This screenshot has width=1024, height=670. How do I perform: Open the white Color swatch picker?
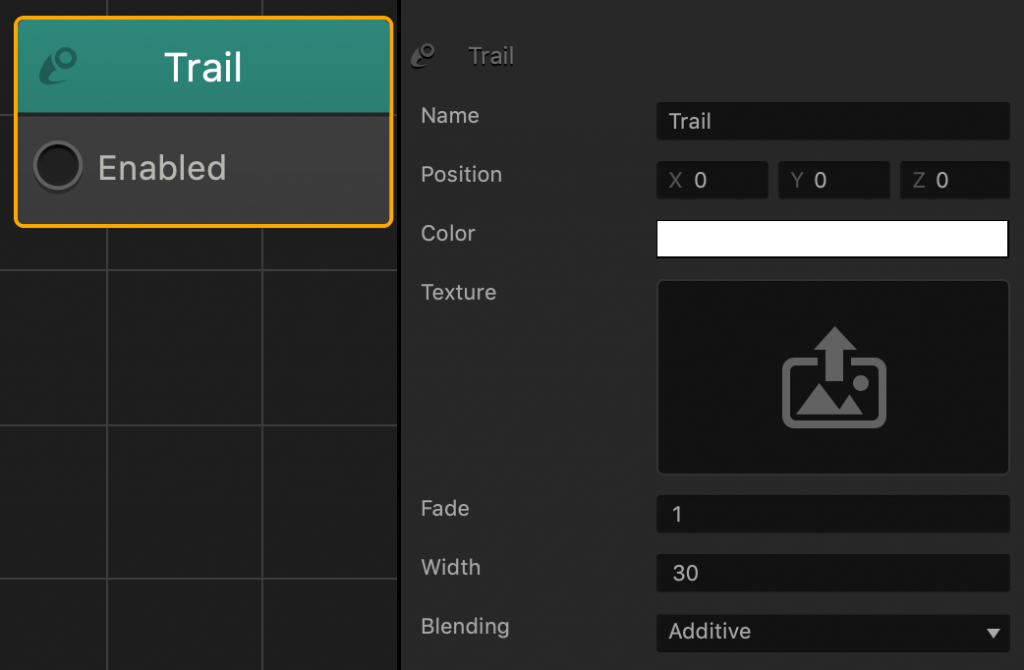[832, 238]
